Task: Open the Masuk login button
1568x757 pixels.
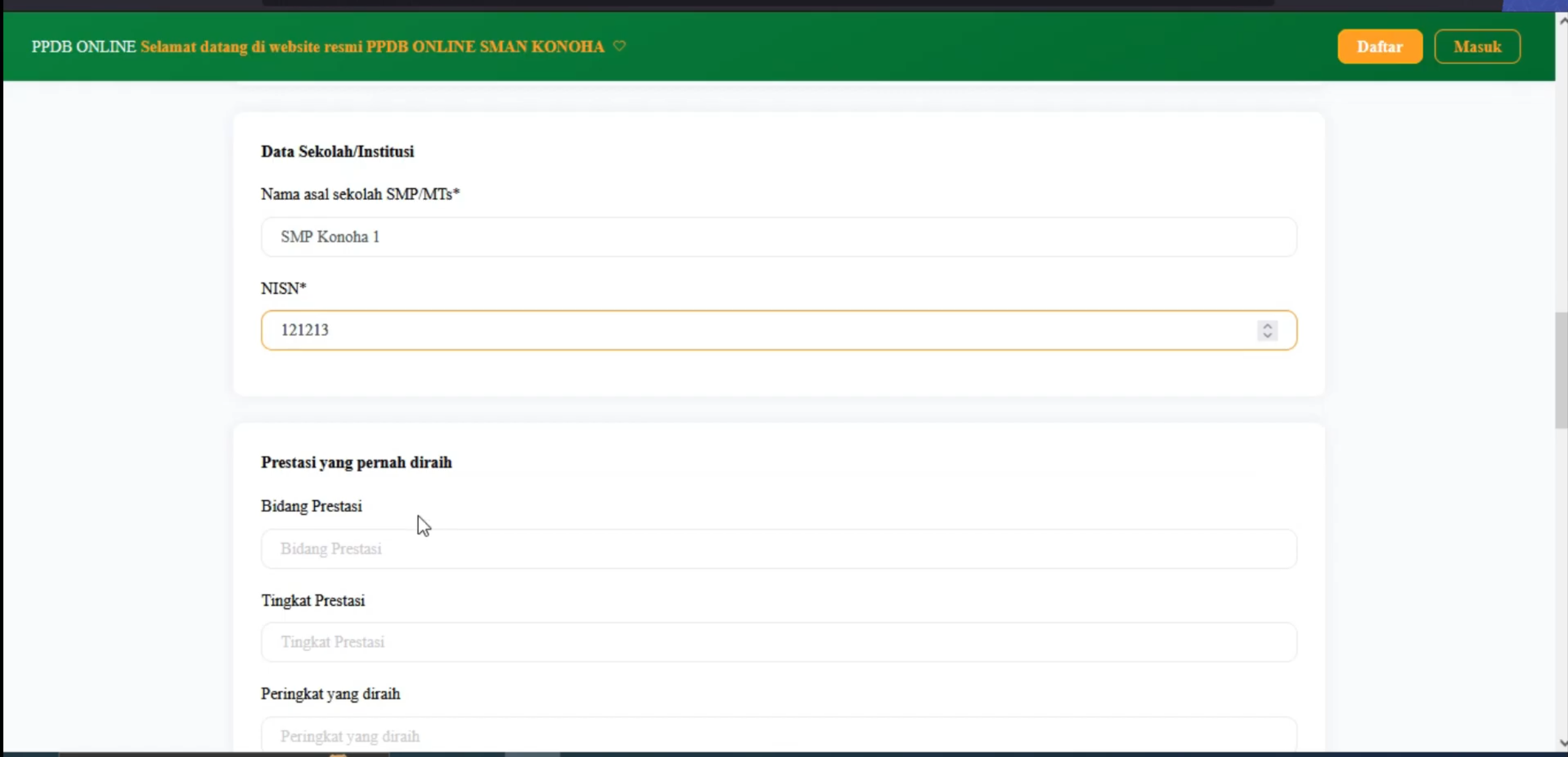Action: [1477, 47]
